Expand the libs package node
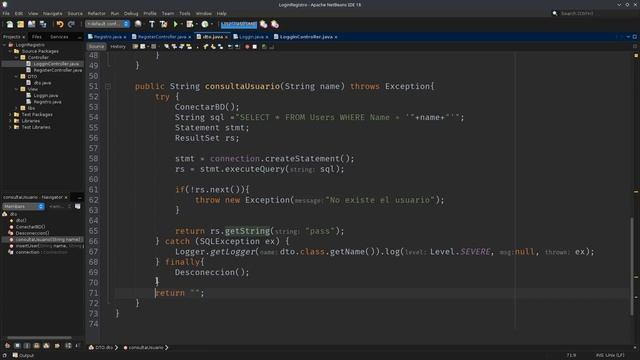Image resolution: width=640 pixels, height=360 pixels. (x=16, y=108)
